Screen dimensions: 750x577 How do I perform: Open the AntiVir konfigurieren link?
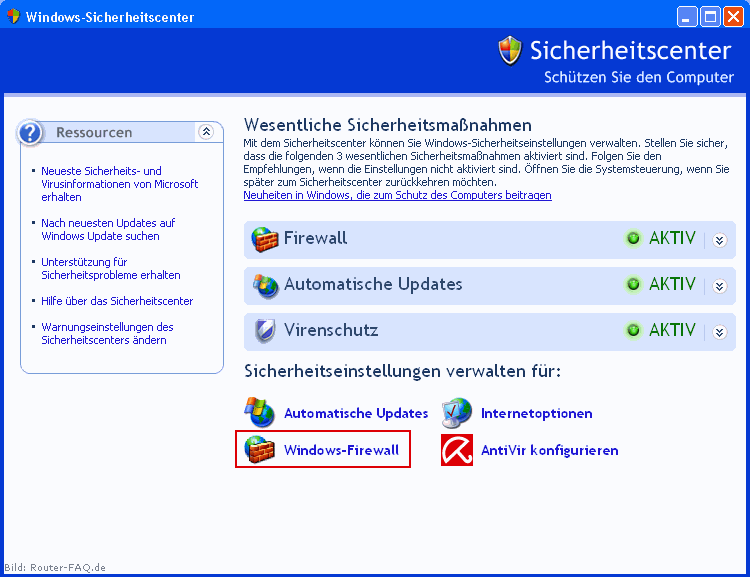(550, 450)
